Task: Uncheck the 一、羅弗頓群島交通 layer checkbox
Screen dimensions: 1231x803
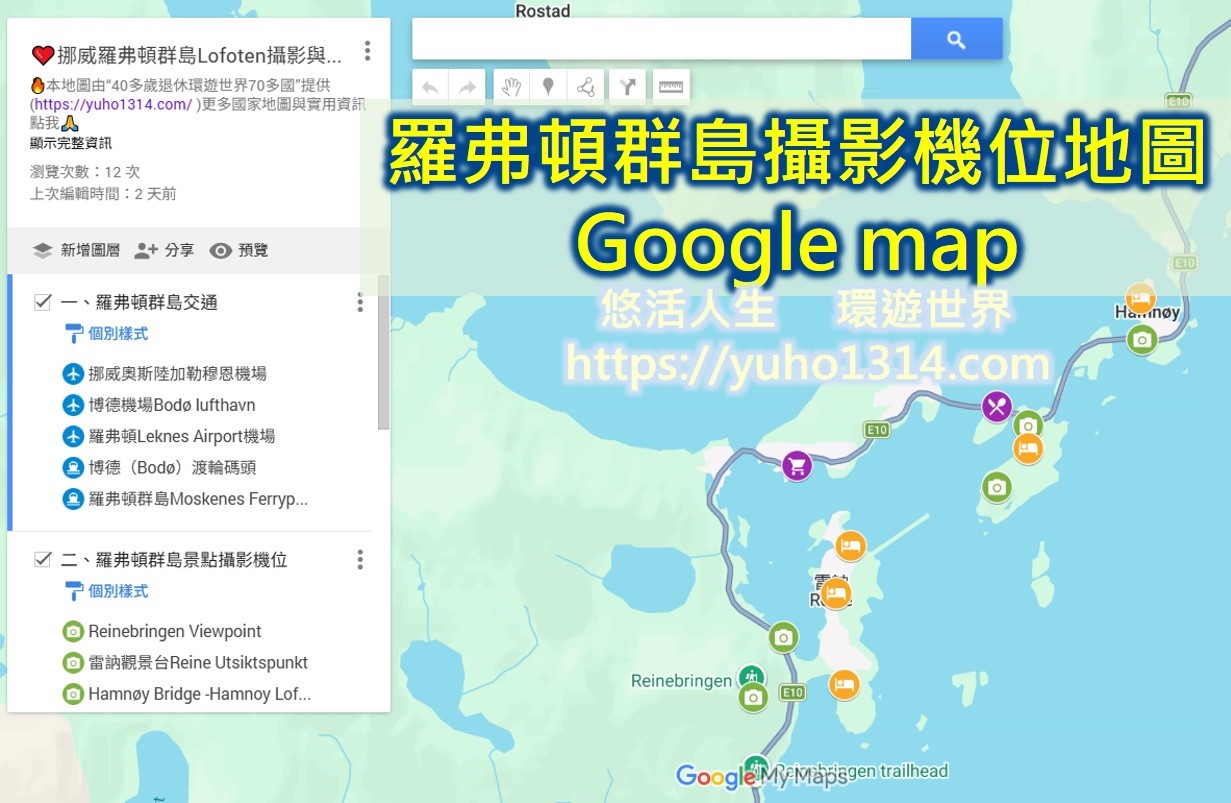Action: pyautogui.click(x=43, y=302)
